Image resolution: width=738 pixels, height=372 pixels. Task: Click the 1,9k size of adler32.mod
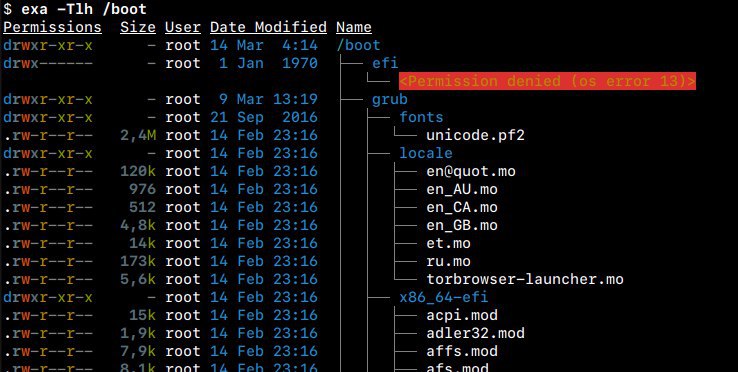137,333
